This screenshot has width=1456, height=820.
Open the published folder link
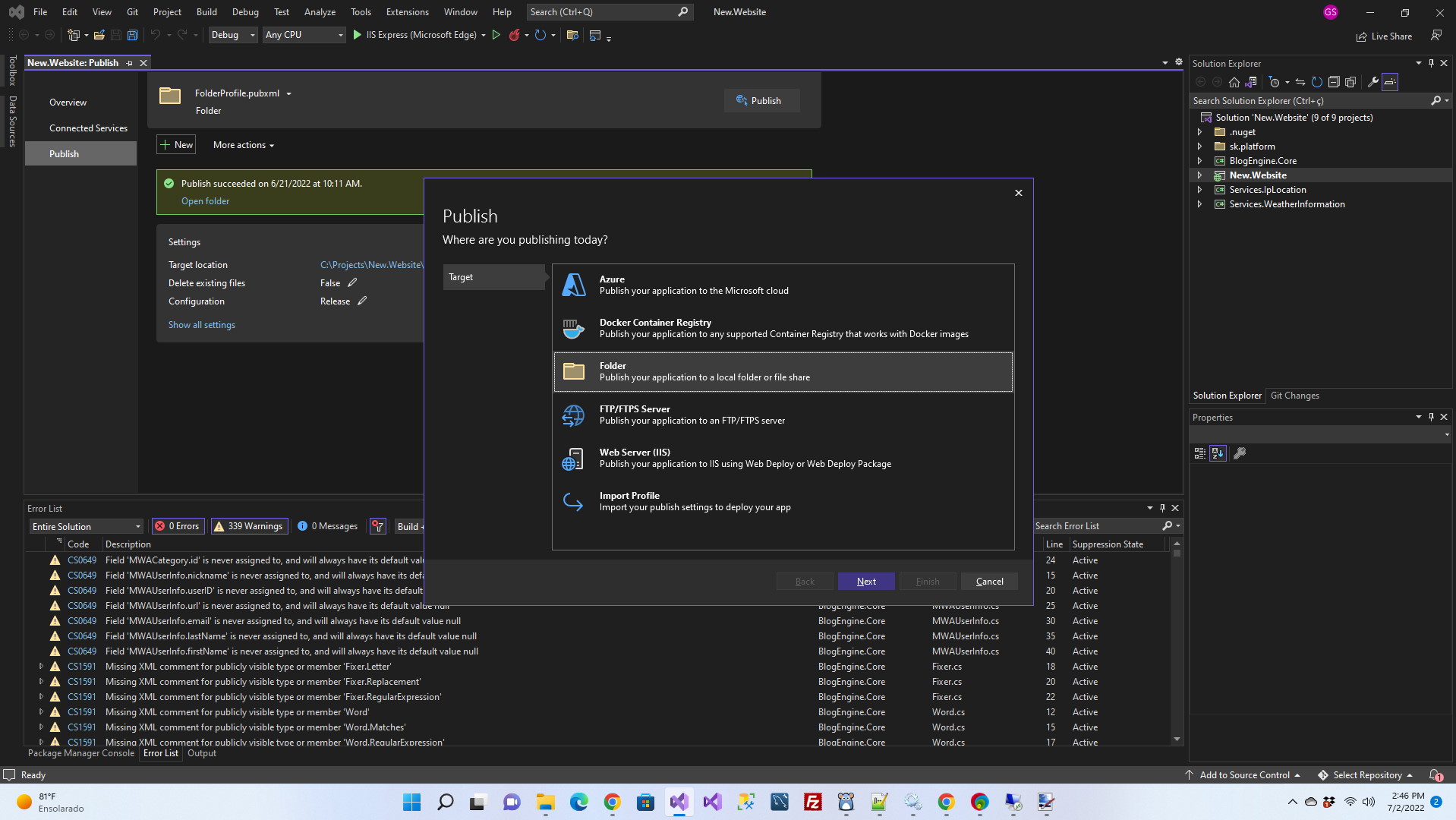pyautogui.click(x=205, y=201)
